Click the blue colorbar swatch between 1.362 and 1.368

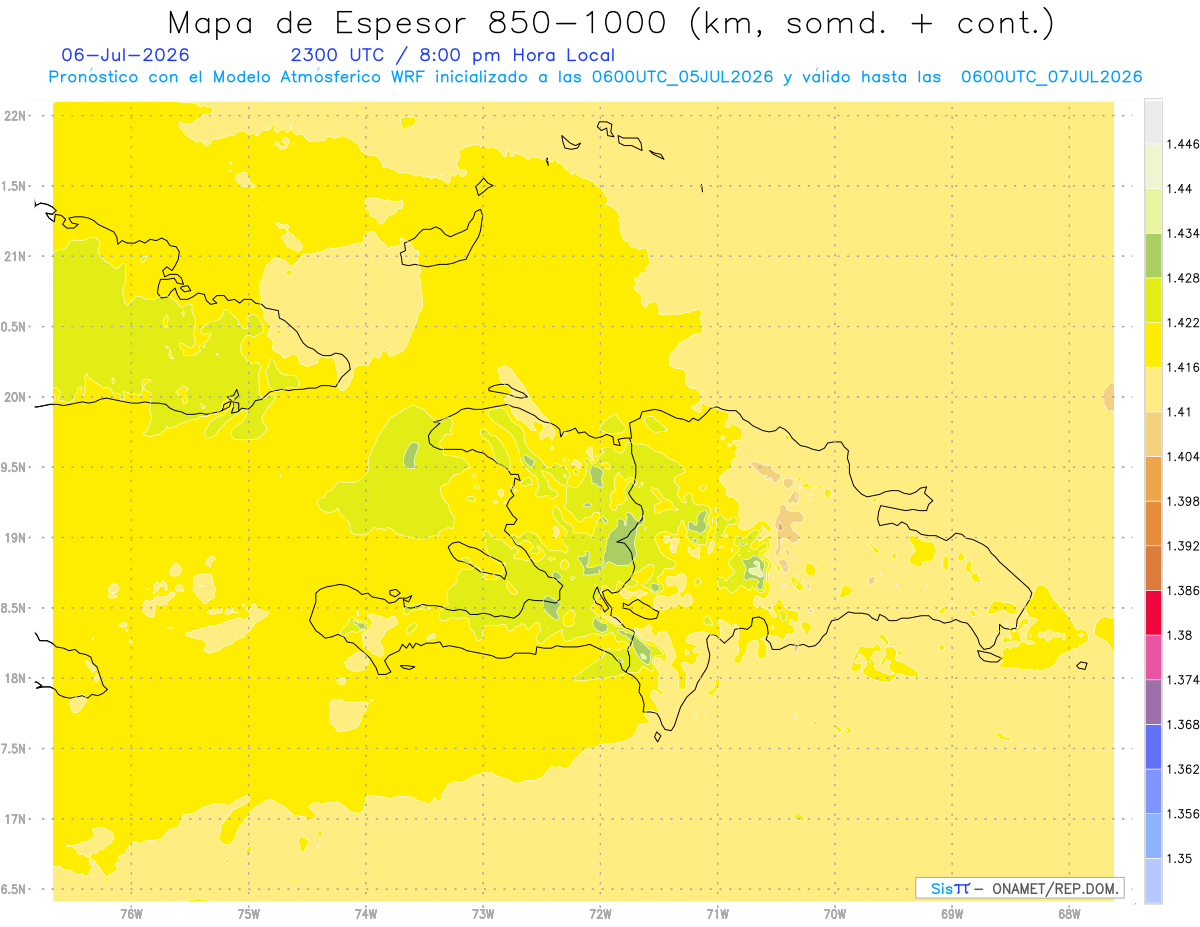(1153, 747)
